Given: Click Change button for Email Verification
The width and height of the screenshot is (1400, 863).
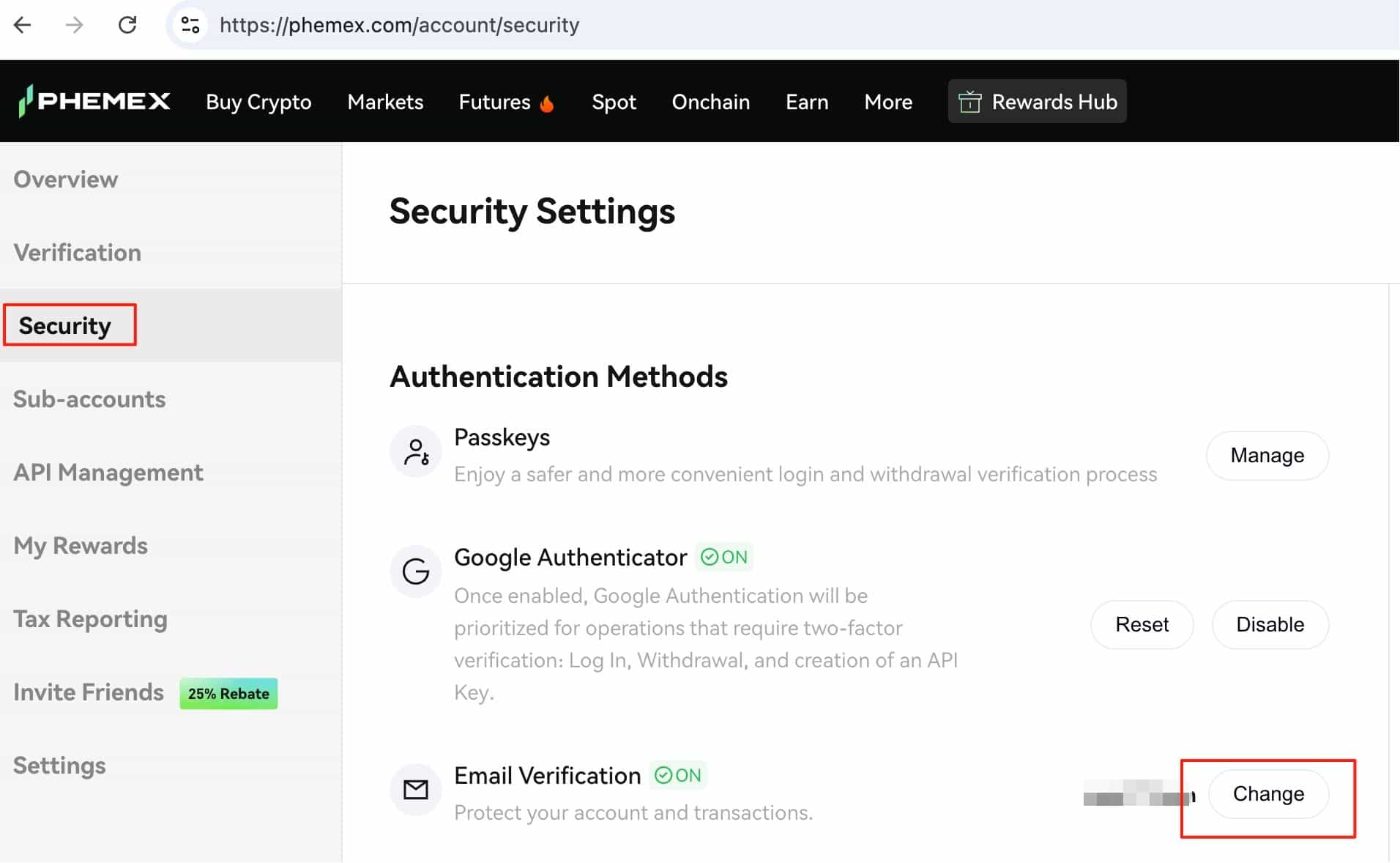Looking at the screenshot, I should pos(1267,794).
